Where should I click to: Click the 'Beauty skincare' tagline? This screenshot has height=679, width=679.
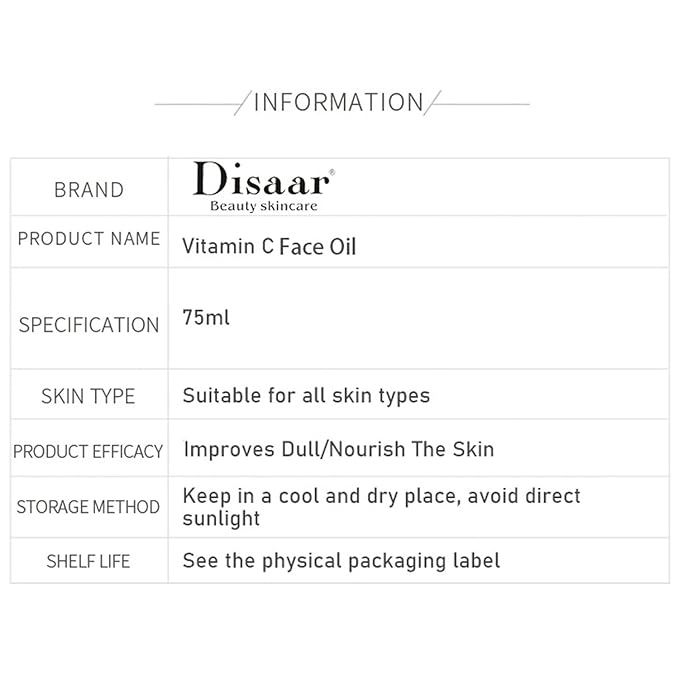(263, 206)
